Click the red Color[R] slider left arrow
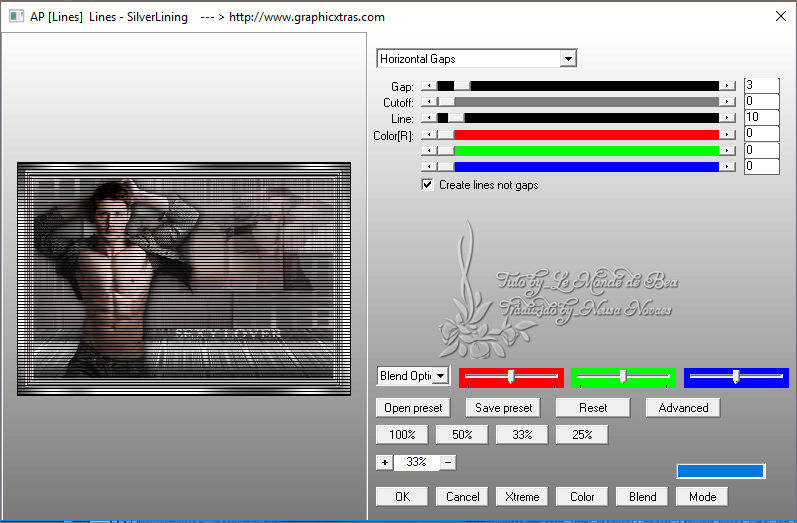Screen dimensions: 797x523 tap(430, 135)
